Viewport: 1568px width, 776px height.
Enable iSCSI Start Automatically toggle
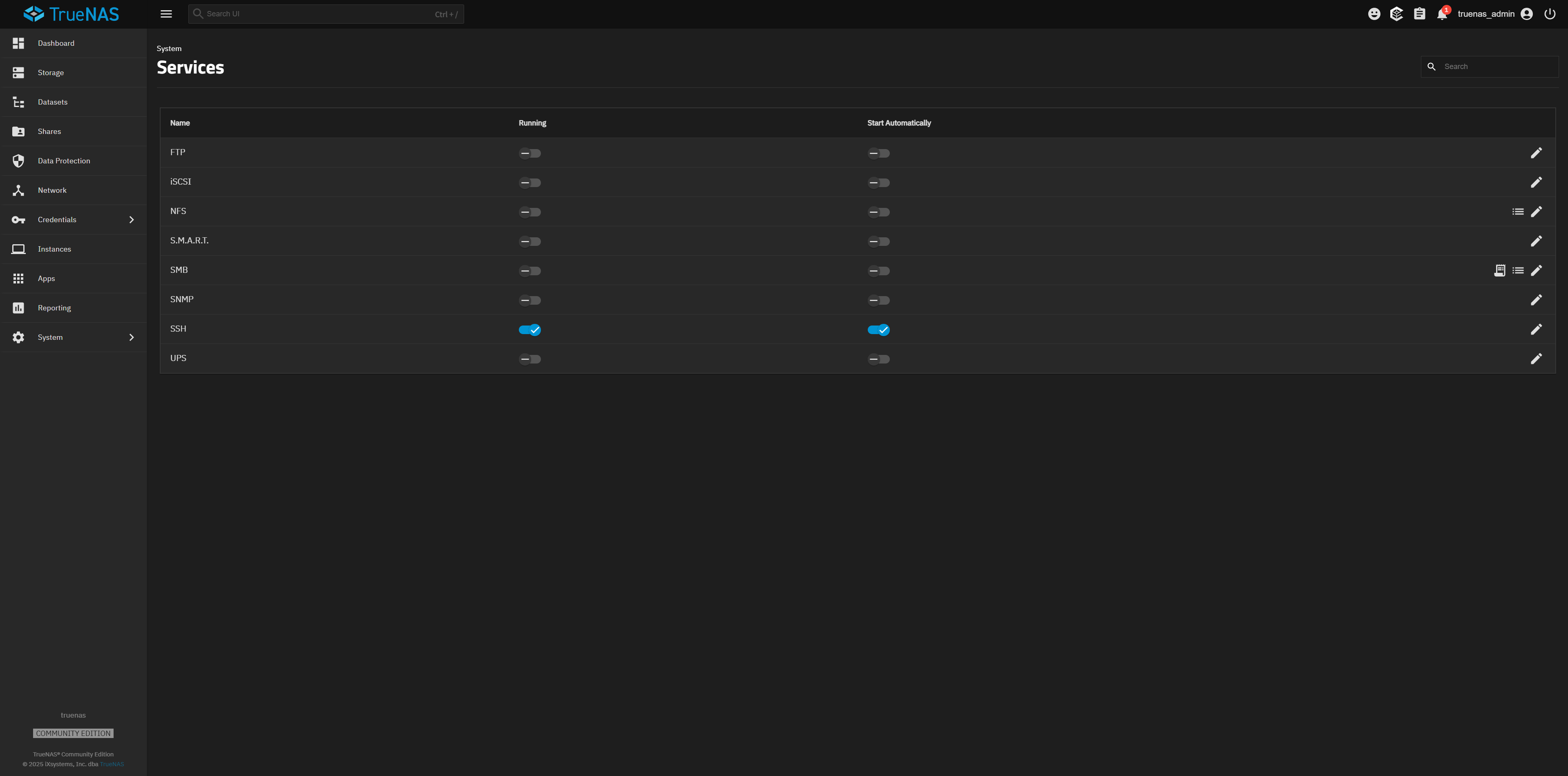[878, 183]
